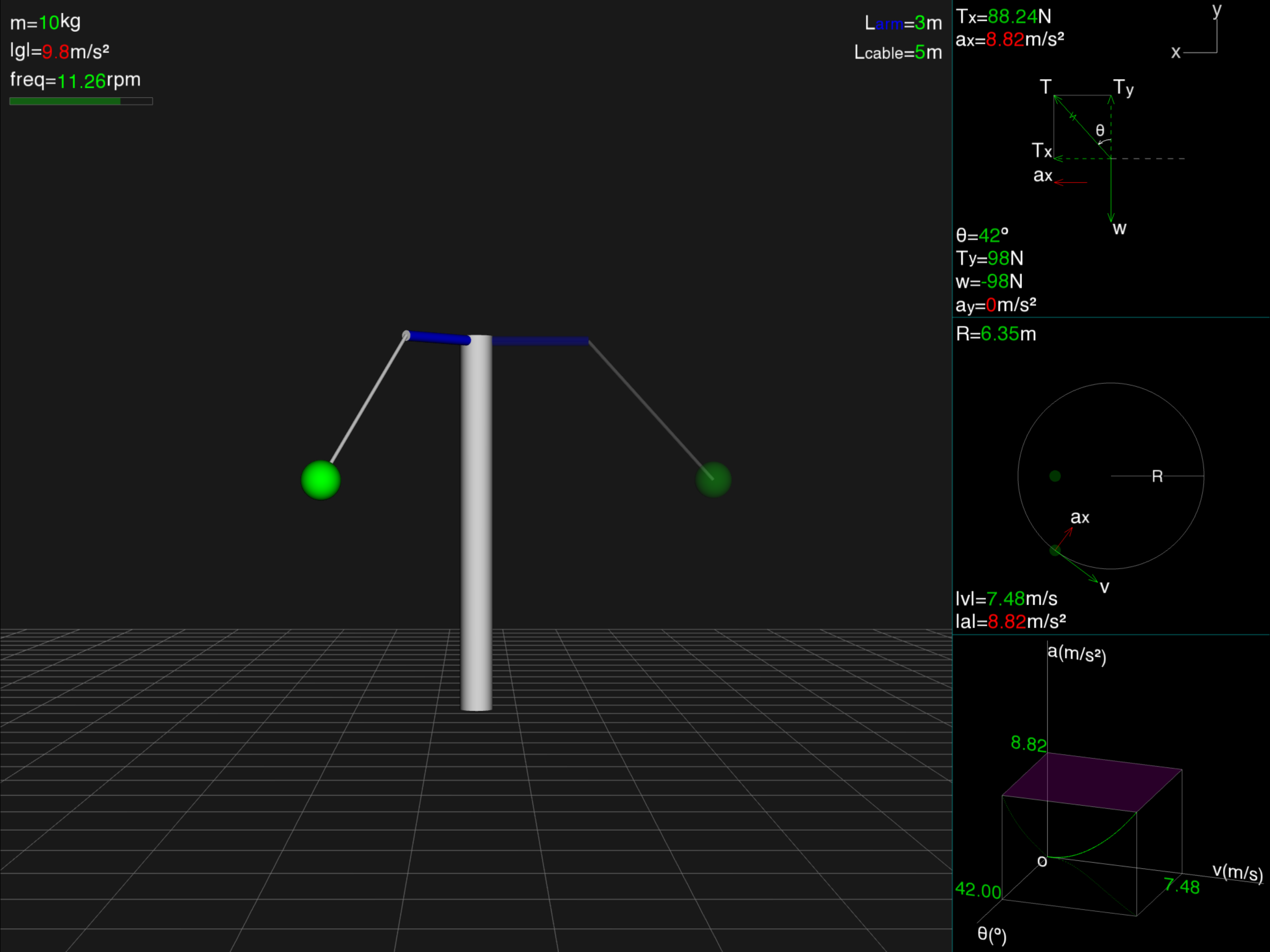The width and height of the screenshot is (1270, 952).
Task: Click the white central pole
Action: [476, 522]
